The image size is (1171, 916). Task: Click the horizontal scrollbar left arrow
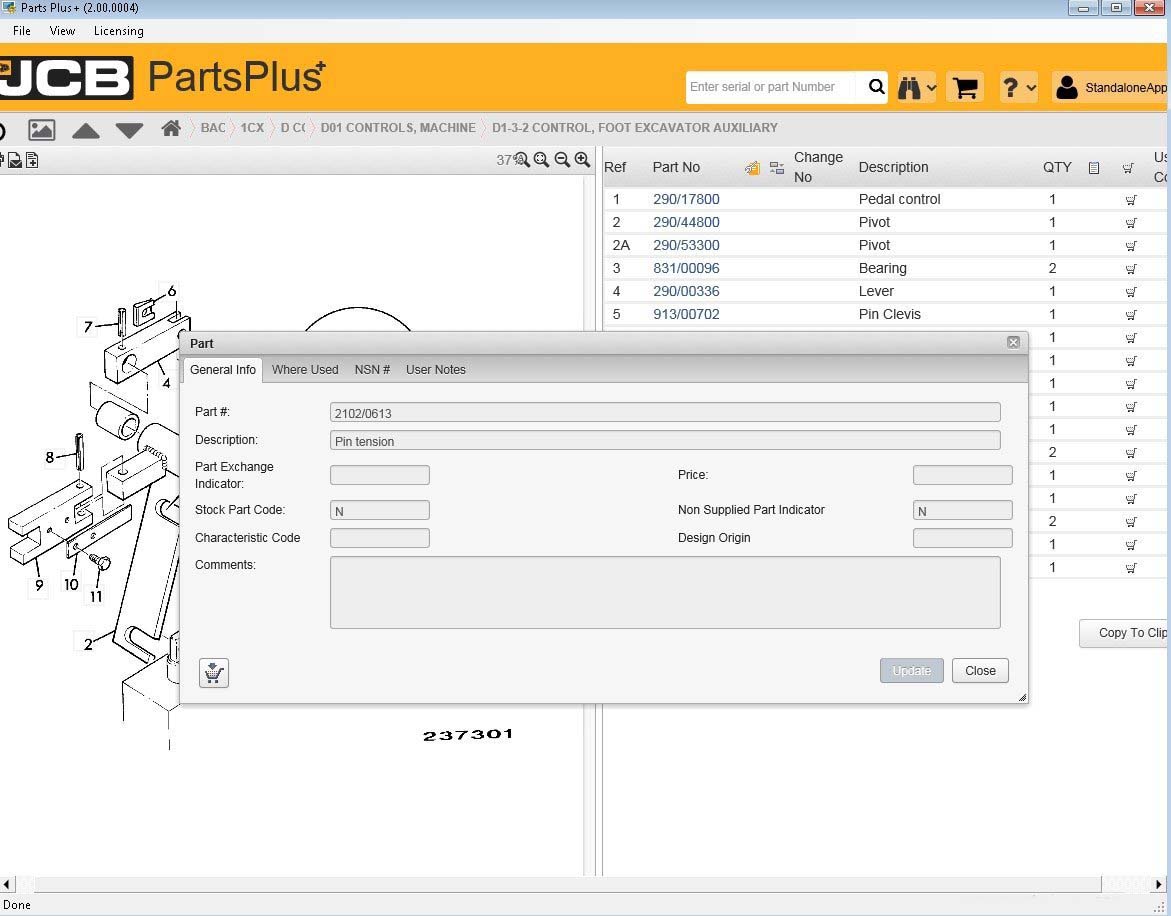7,885
